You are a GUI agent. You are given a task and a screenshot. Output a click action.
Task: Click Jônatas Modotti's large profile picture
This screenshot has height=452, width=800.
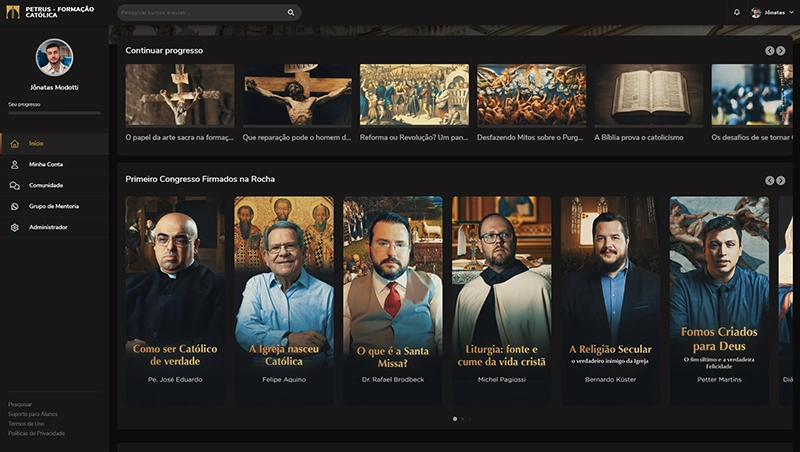(54, 57)
